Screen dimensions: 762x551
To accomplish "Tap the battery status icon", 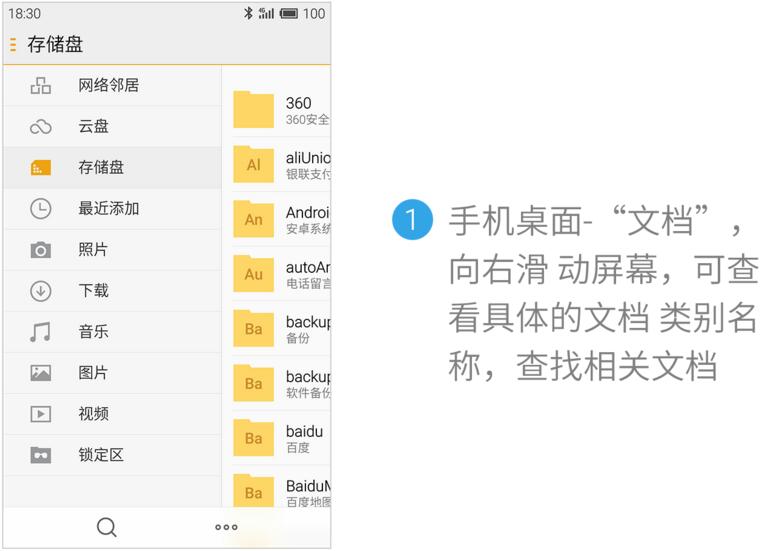I will [289, 14].
